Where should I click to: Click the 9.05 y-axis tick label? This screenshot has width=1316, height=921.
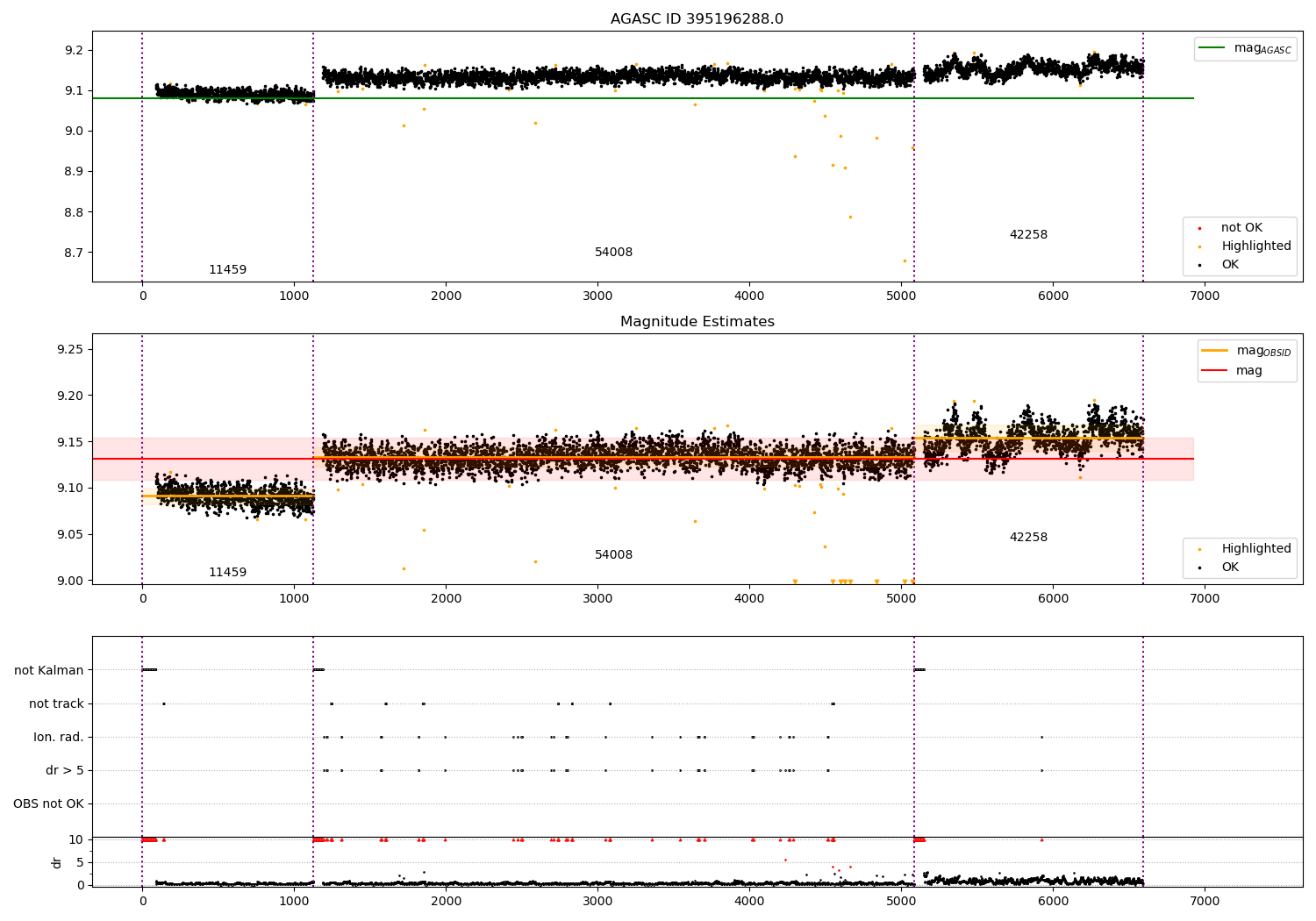70,535
